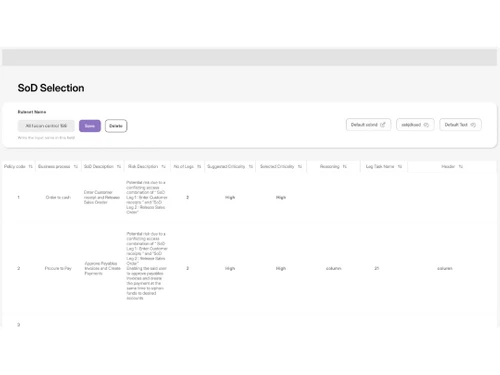The width and height of the screenshot is (500, 375).
Task: Click the Delete button
Action: pos(116,126)
